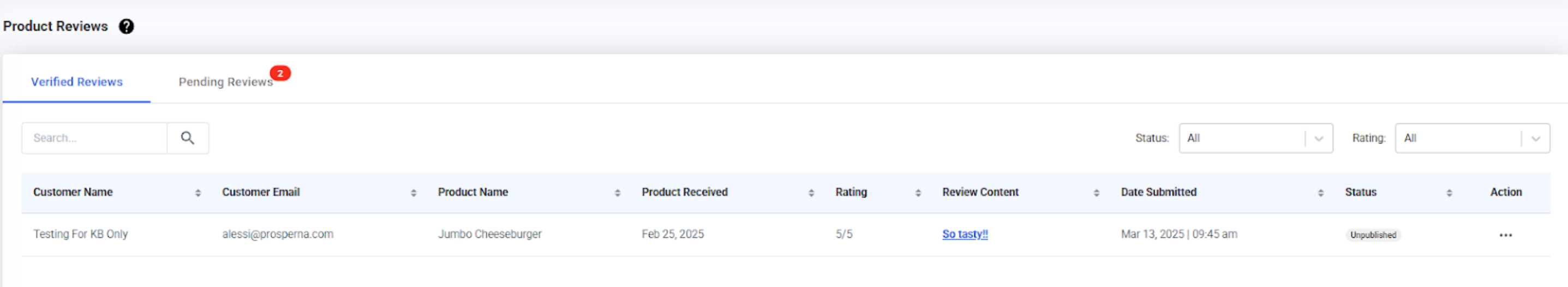Screen dimensions: 1568x287
Task: Sort by Product Name column arrows
Action: [x=617, y=193]
